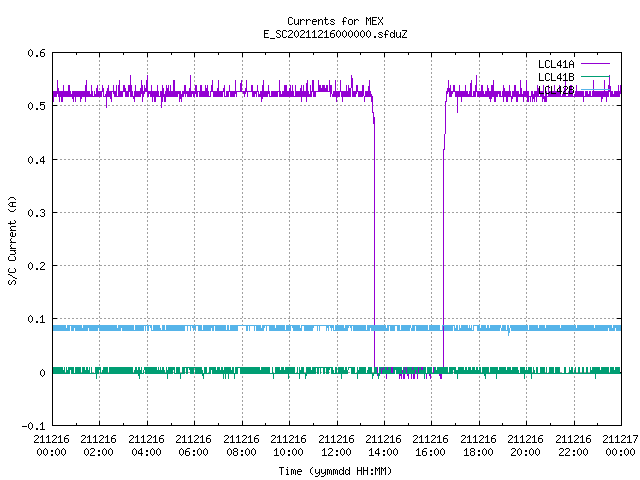Click the y-axis tick value 0.6
The image size is (640, 480).
pos(36,53)
